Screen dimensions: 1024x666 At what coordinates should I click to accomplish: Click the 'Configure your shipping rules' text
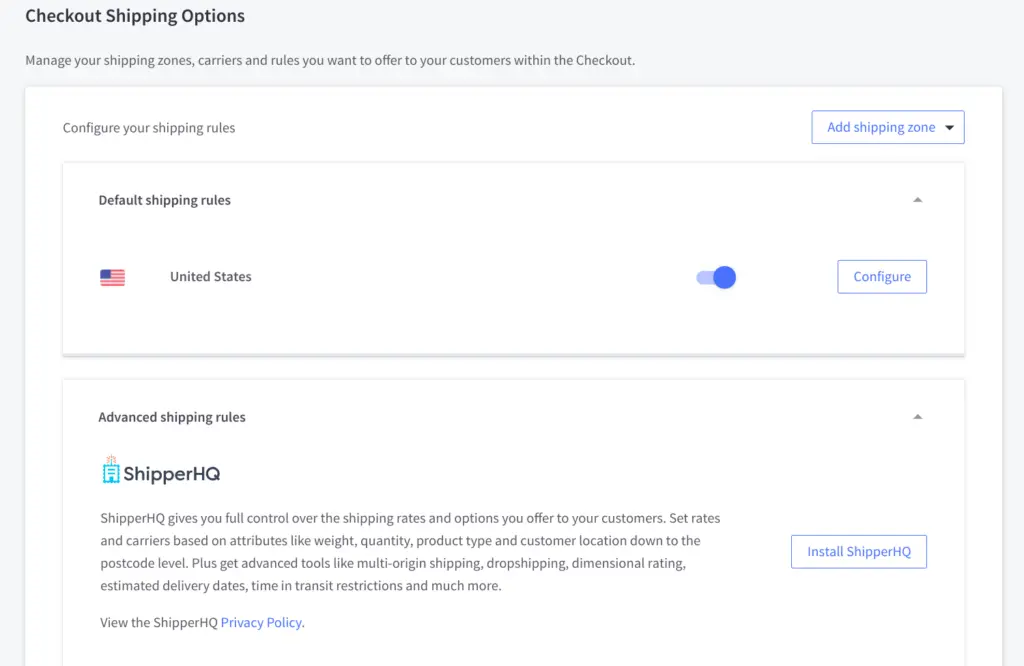pos(149,128)
